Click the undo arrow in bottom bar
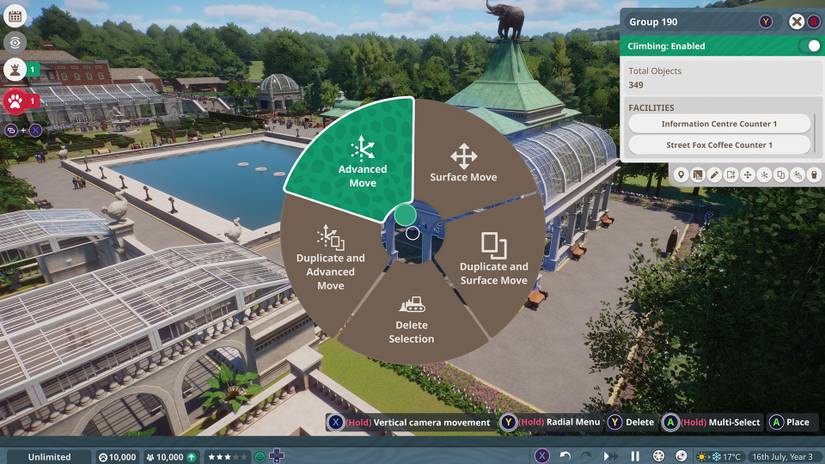 tap(565, 456)
